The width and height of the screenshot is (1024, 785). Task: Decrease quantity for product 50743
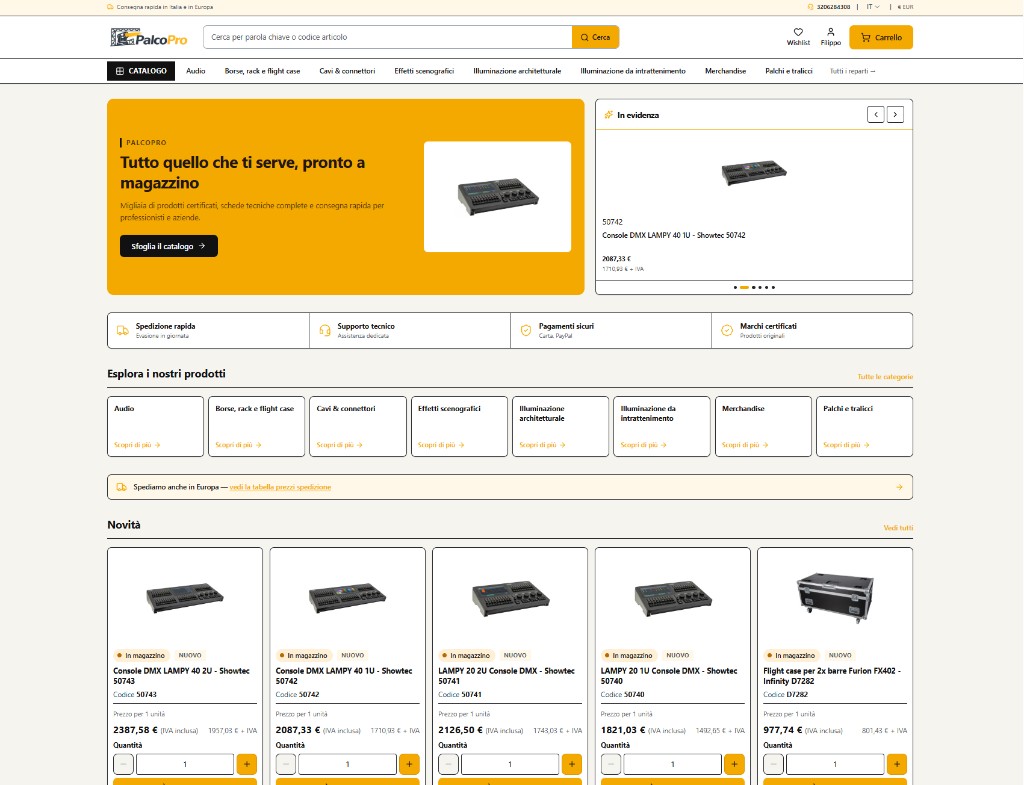tap(123, 764)
